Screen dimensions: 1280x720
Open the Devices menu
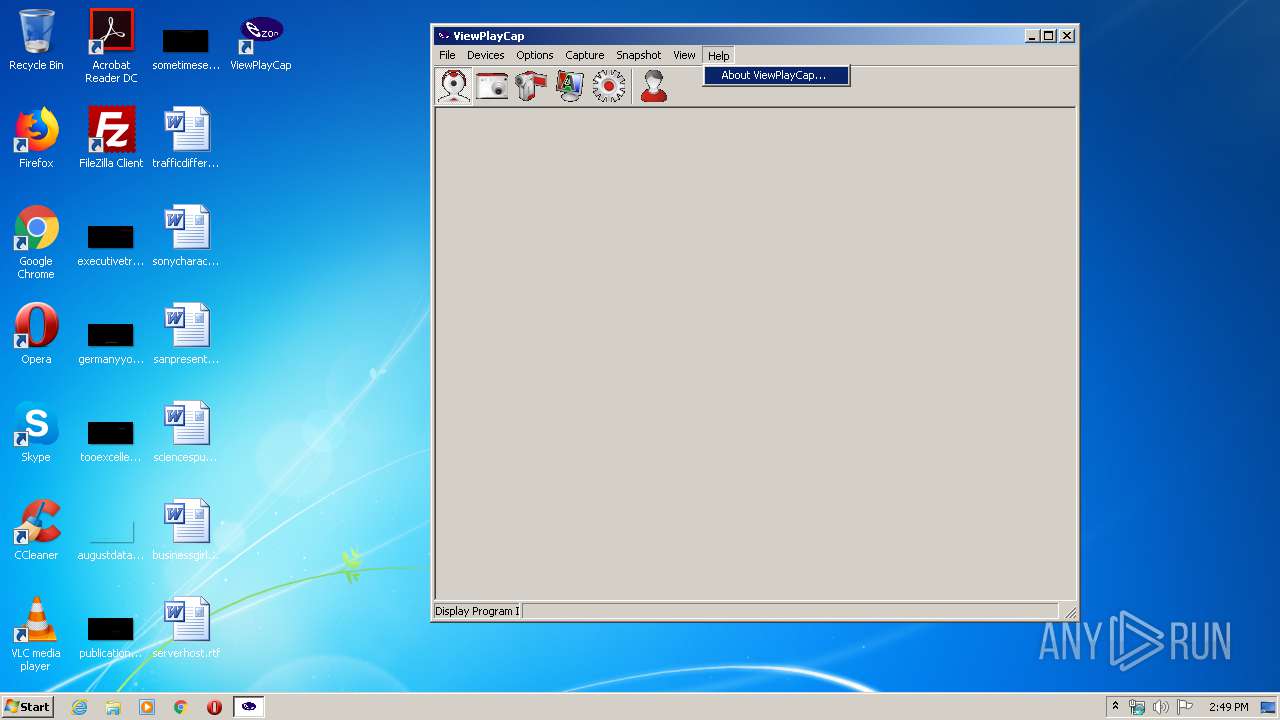[x=485, y=55]
